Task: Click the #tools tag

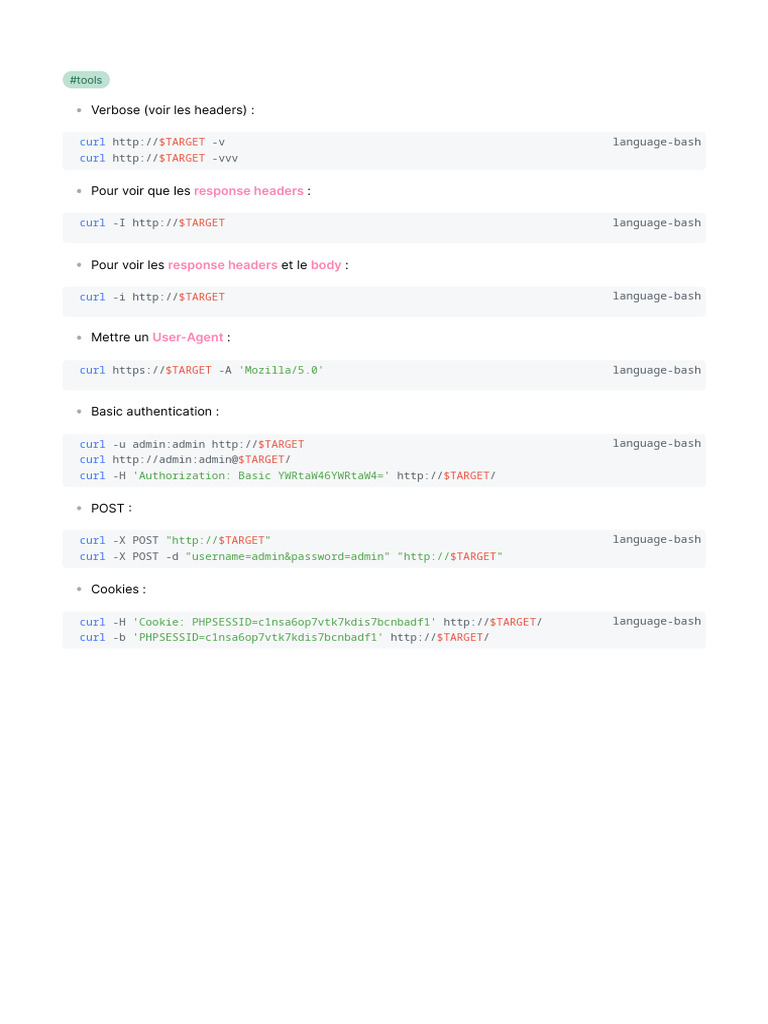Action: coord(86,80)
